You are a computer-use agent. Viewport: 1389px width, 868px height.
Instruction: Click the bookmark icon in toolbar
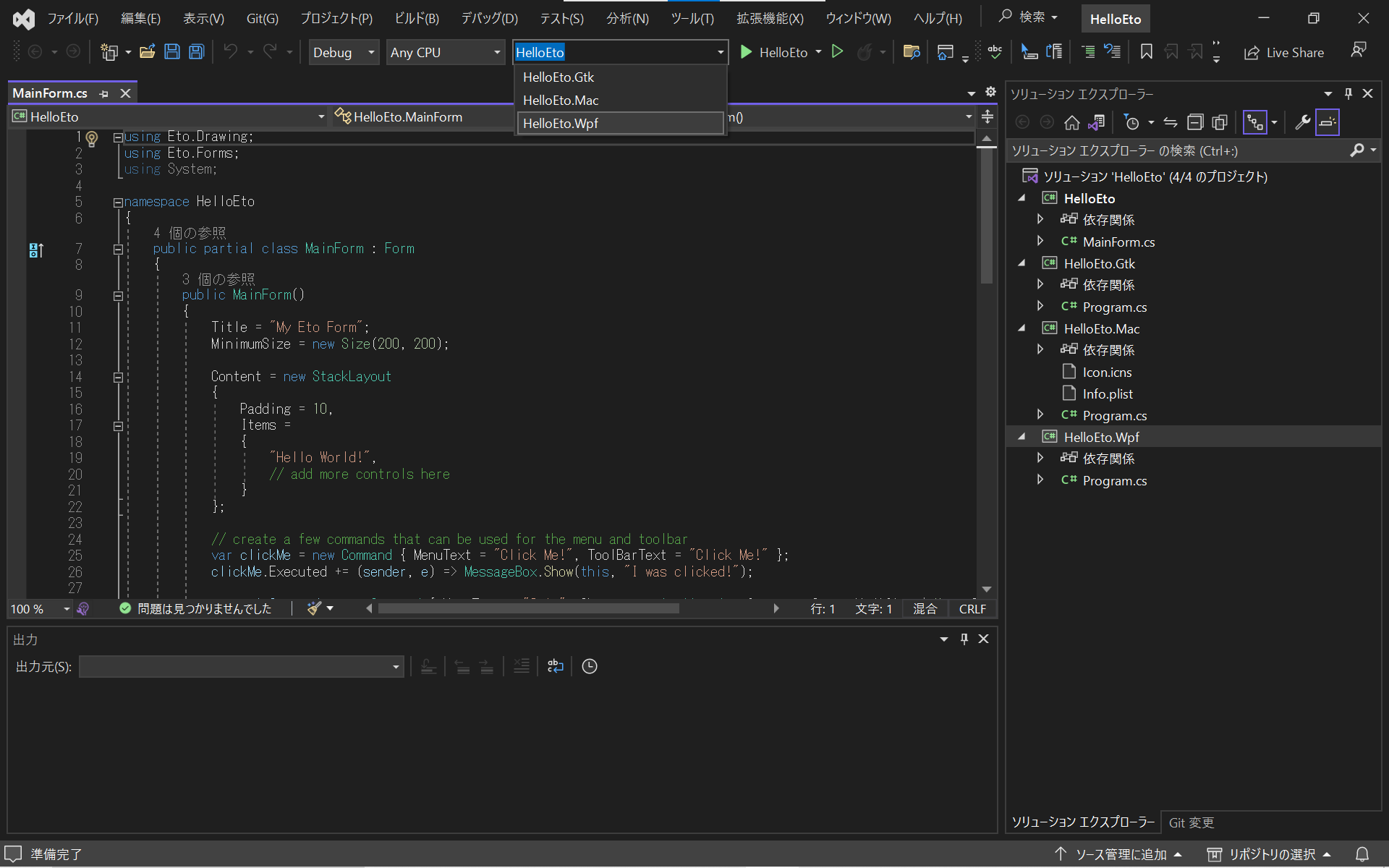tap(1146, 52)
